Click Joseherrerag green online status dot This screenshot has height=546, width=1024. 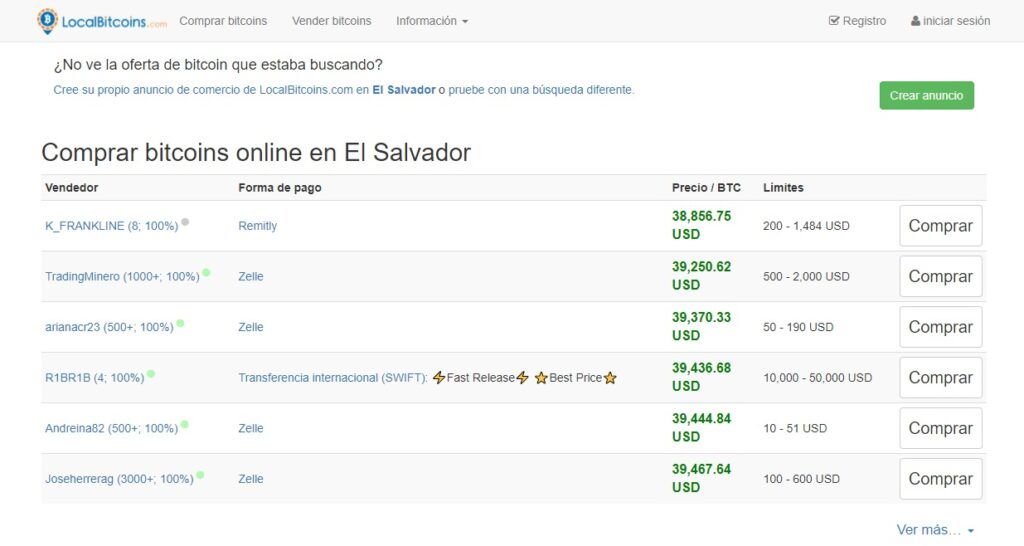[x=200, y=475]
